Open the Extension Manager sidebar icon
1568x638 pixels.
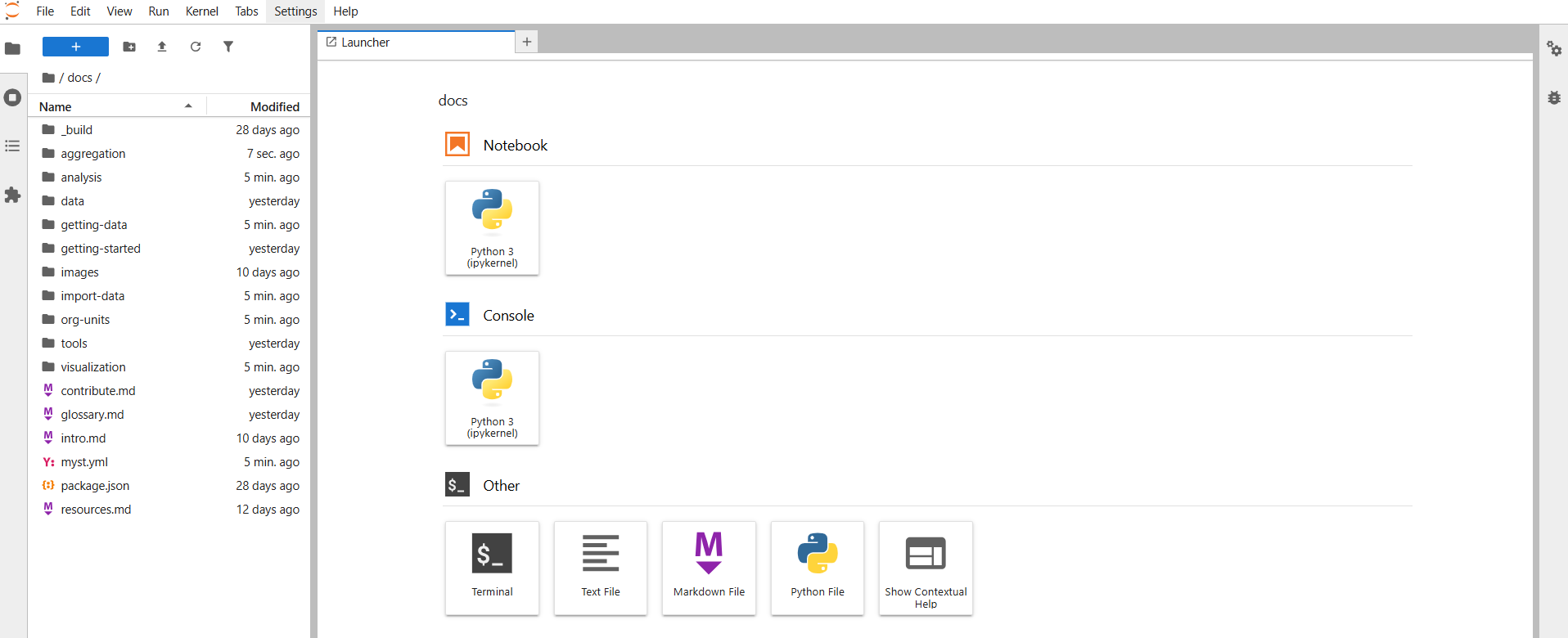12,195
